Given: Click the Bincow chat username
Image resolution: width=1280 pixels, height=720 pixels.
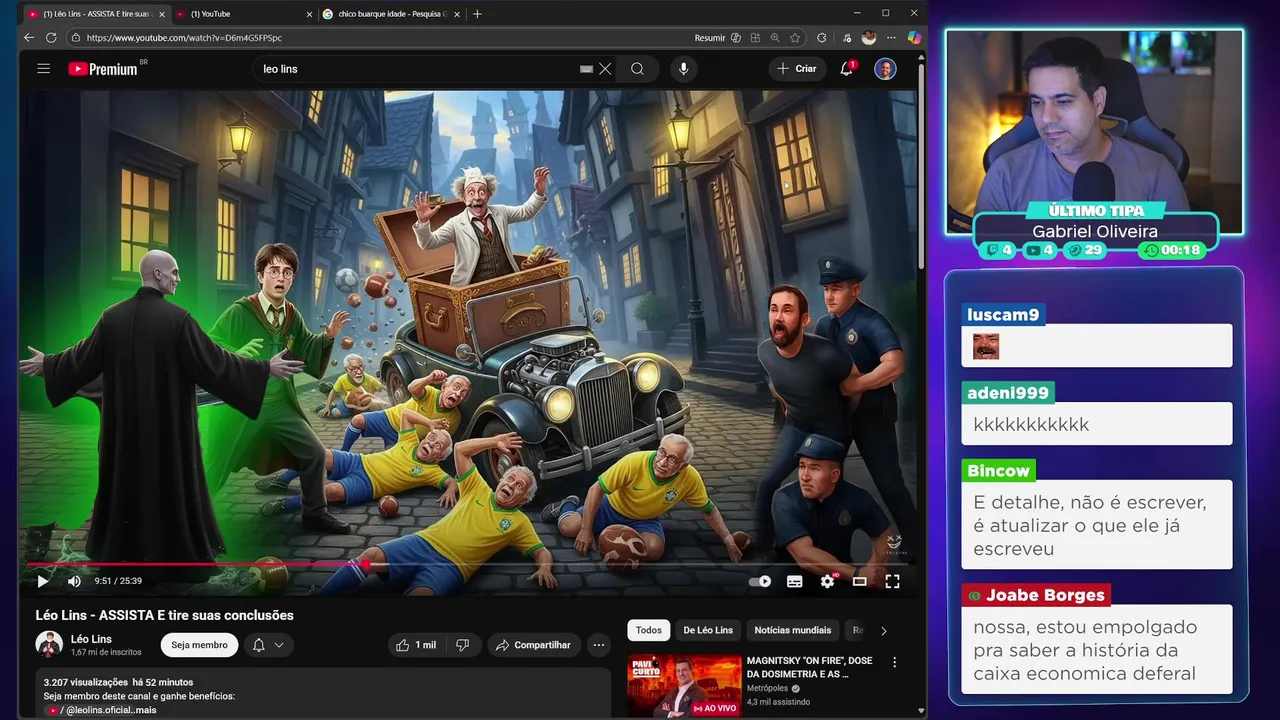Looking at the screenshot, I should click(998, 471).
